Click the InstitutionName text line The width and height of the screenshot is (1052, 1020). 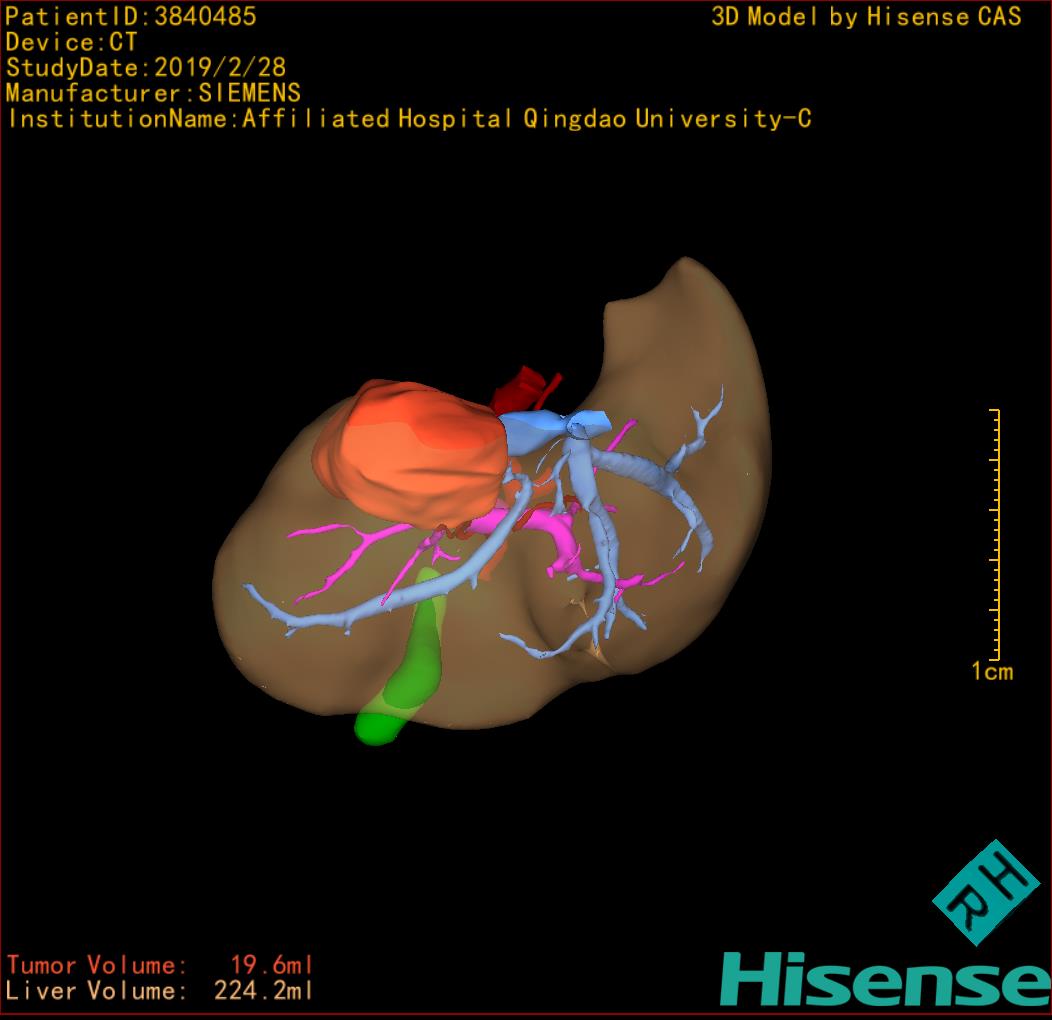point(408,119)
